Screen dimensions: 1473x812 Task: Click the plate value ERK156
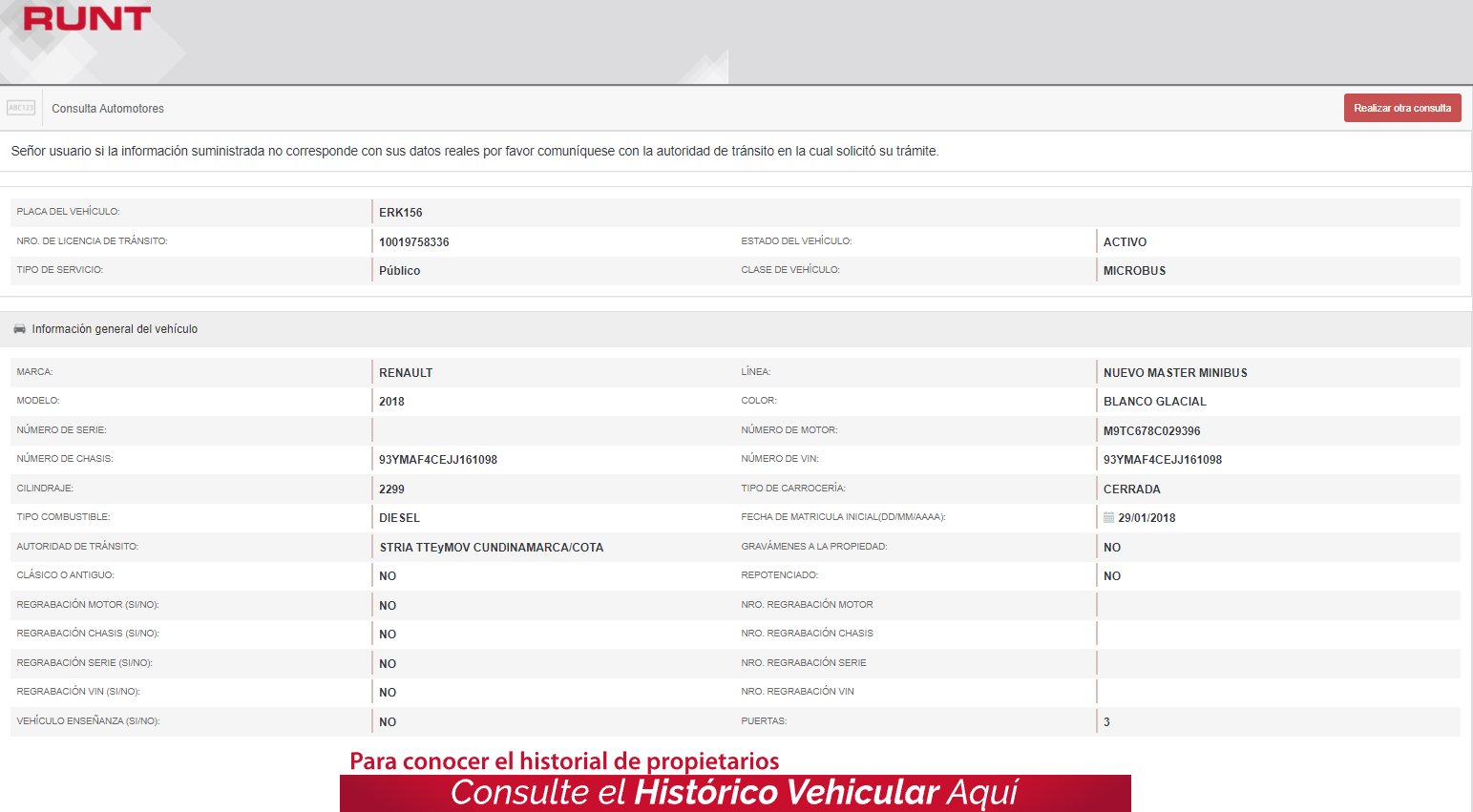400,213
